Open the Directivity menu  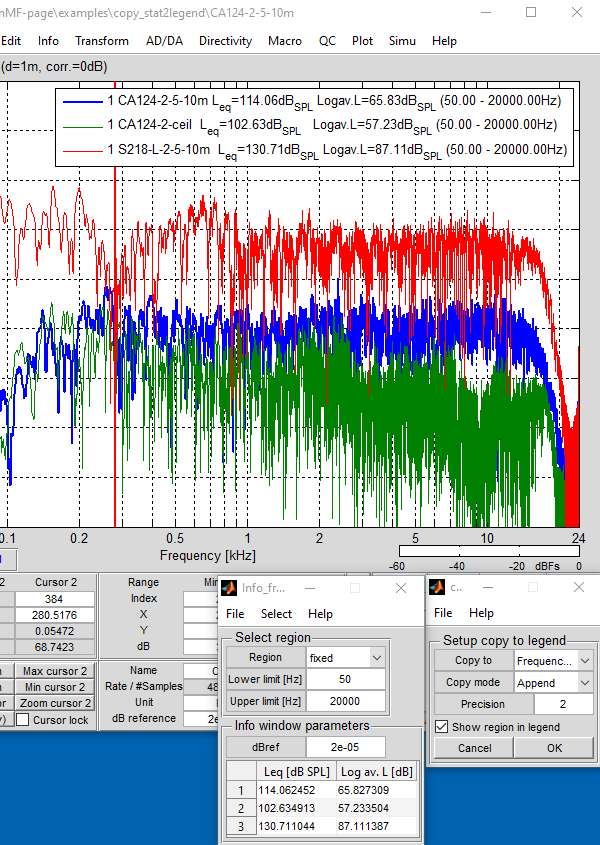(x=225, y=41)
